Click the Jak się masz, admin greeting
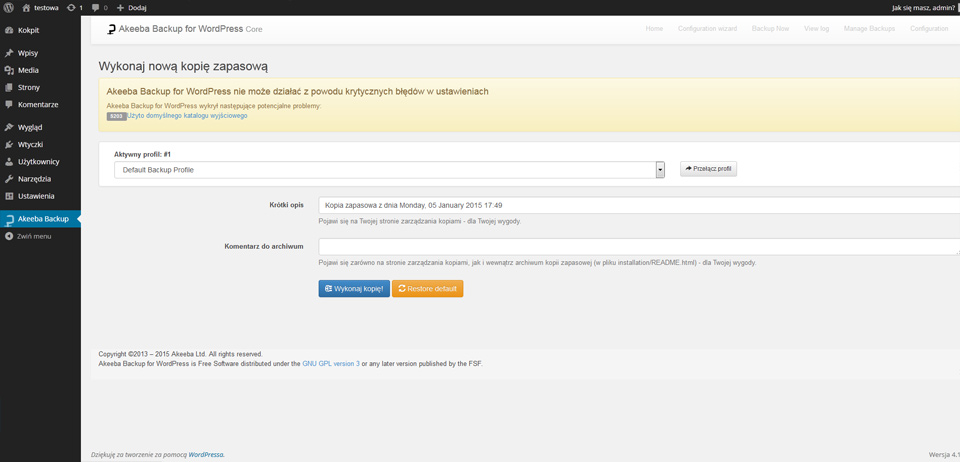The image size is (960, 462). click(x=922, y=8)
